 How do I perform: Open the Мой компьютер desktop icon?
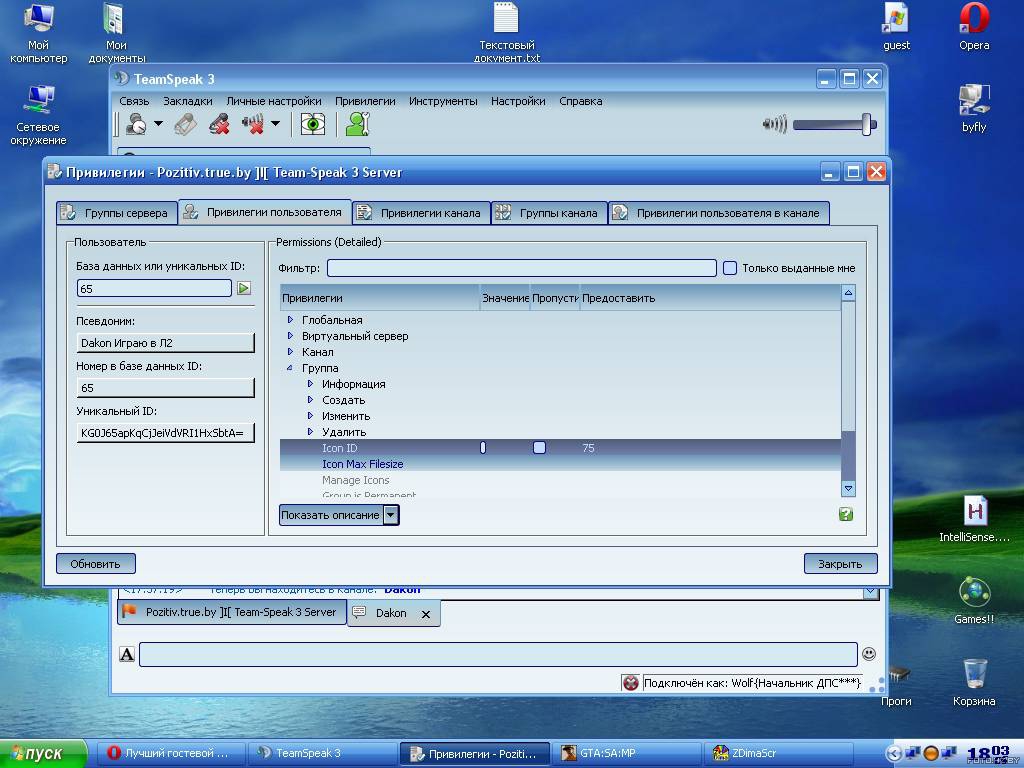[39, 33]
